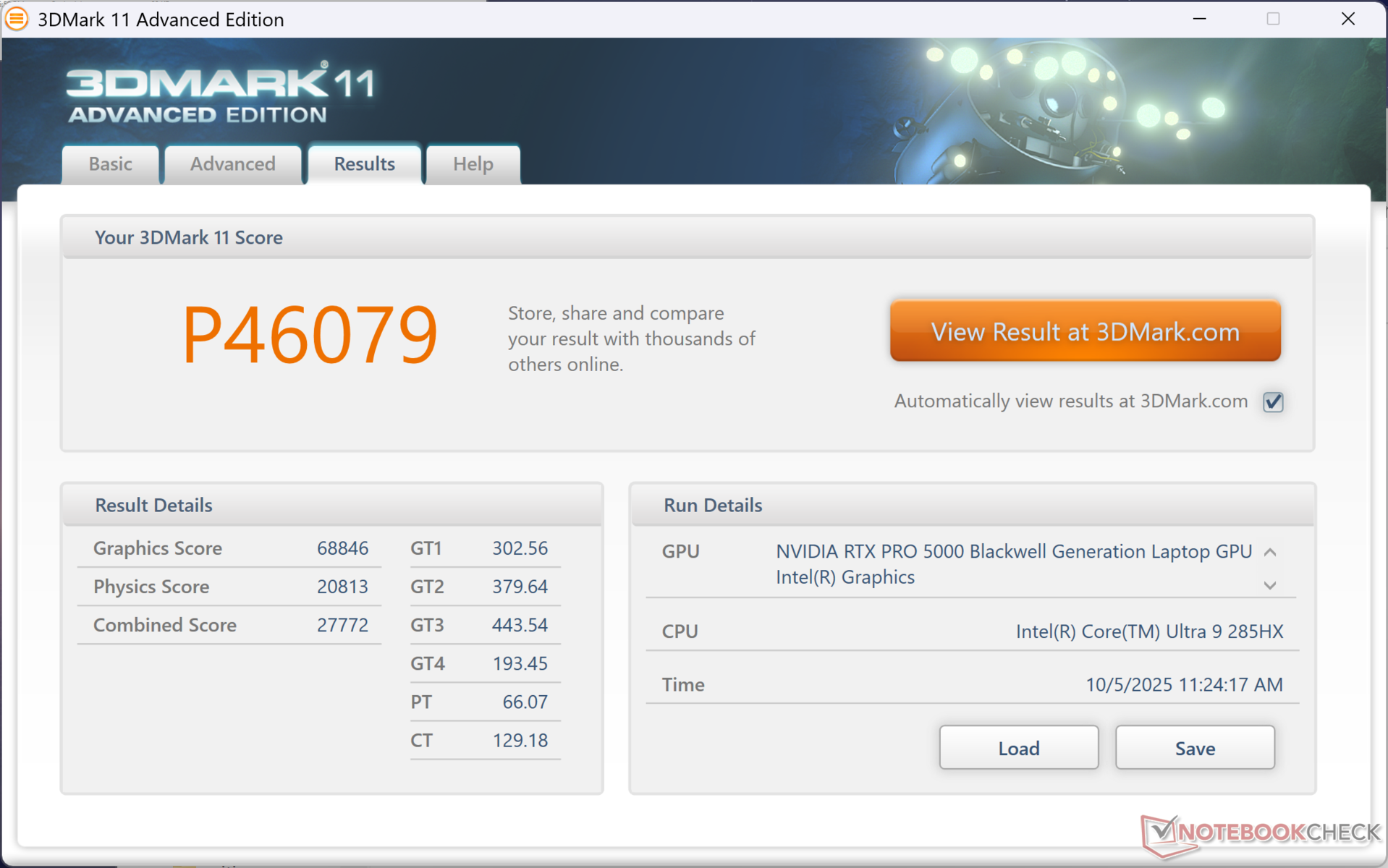The height and width of the screenshot is (868, 1388).
Task: Uncheck automatically view results at 3DMark.com
Action: pyautogui.click(x=1272, y=402)
